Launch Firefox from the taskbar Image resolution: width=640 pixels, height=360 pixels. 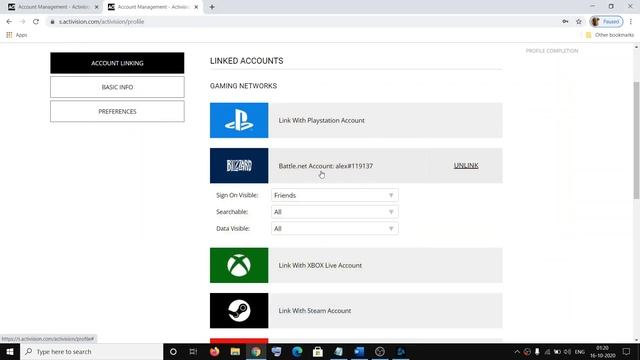coord(214,351)
